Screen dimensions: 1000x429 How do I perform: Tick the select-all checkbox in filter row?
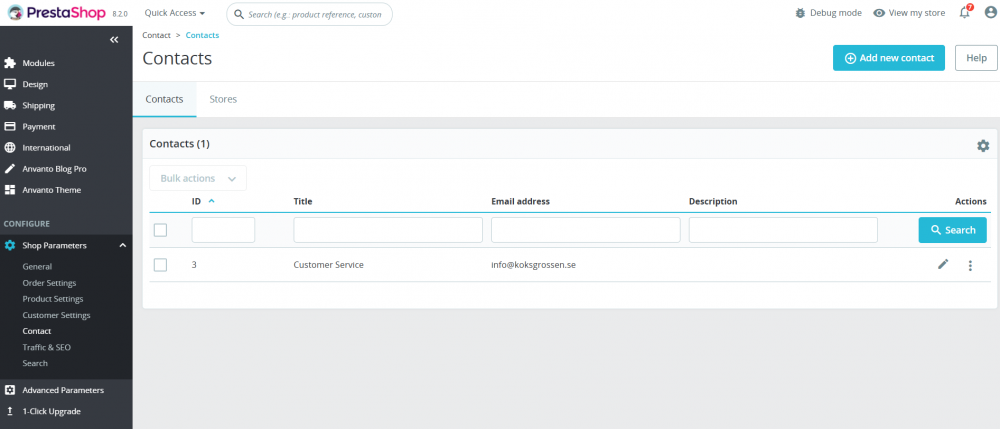(x=160, y=230)
